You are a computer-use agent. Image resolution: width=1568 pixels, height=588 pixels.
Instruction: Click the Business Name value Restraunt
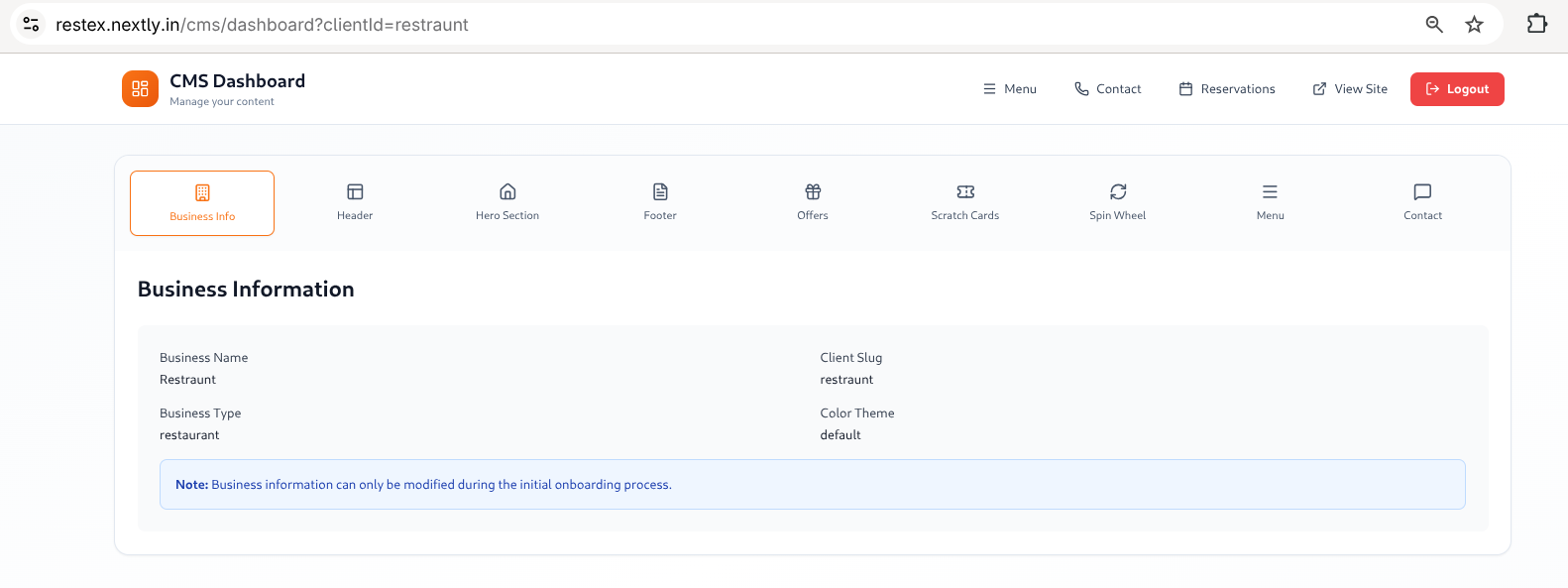pyautogui.click(x=187, y=380)
